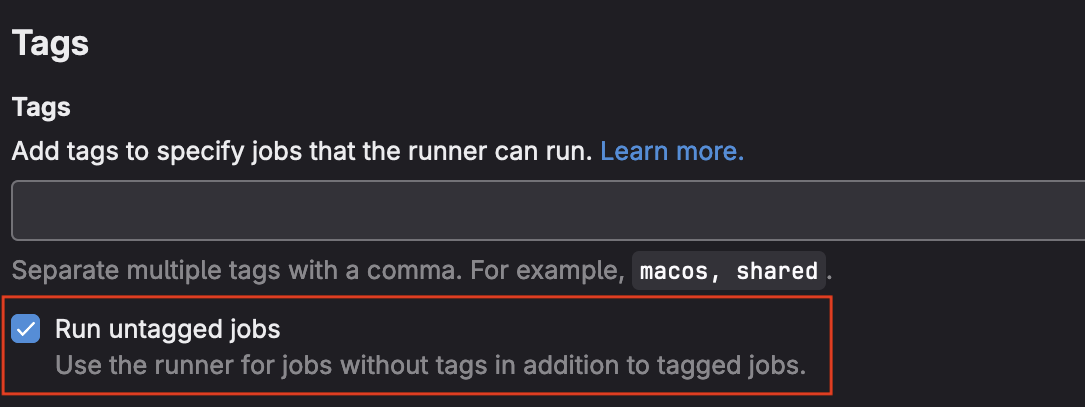Click the "macos, shared" code example

point(729,271)
